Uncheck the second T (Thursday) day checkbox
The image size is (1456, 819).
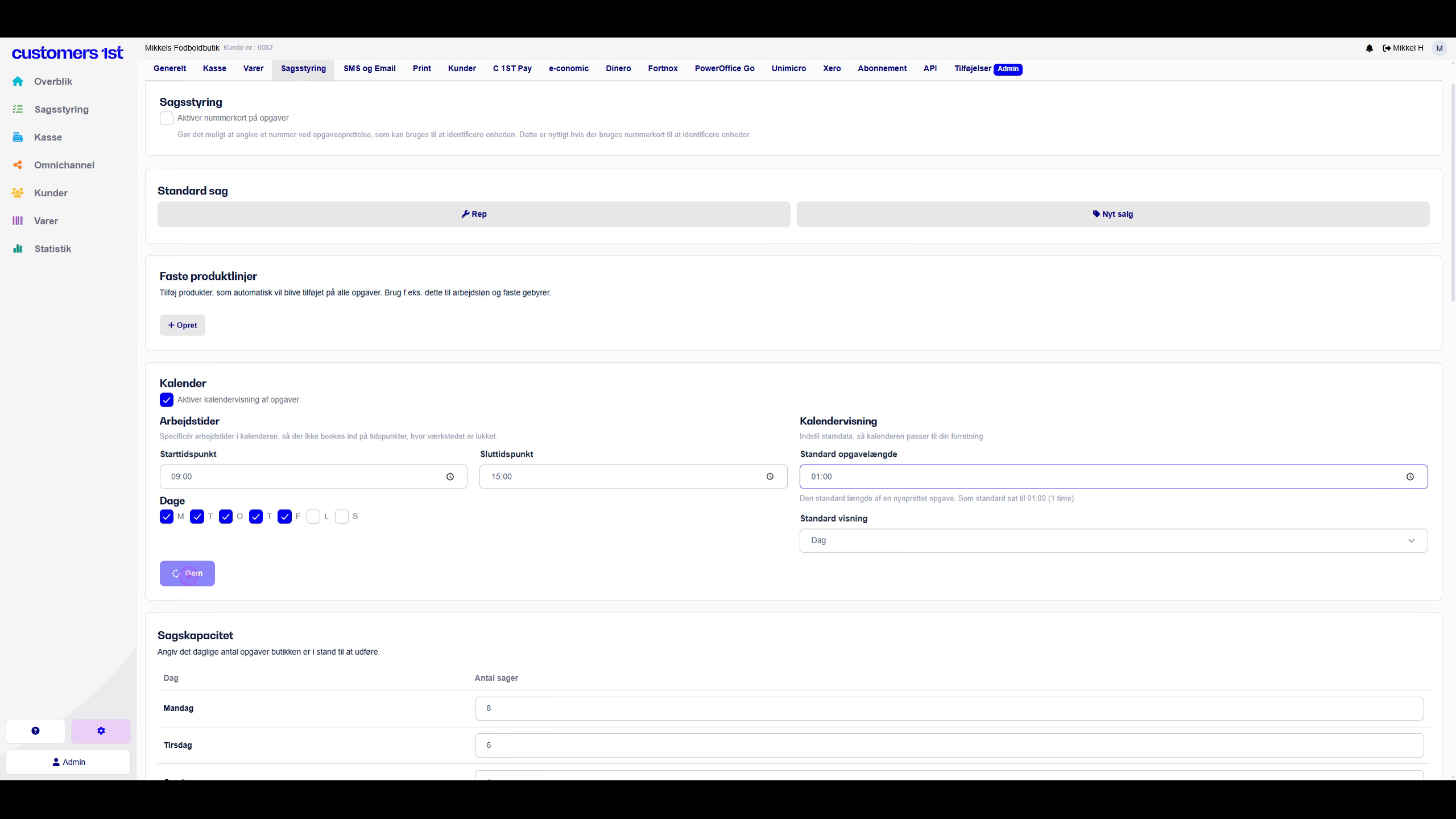coord(256,516)
